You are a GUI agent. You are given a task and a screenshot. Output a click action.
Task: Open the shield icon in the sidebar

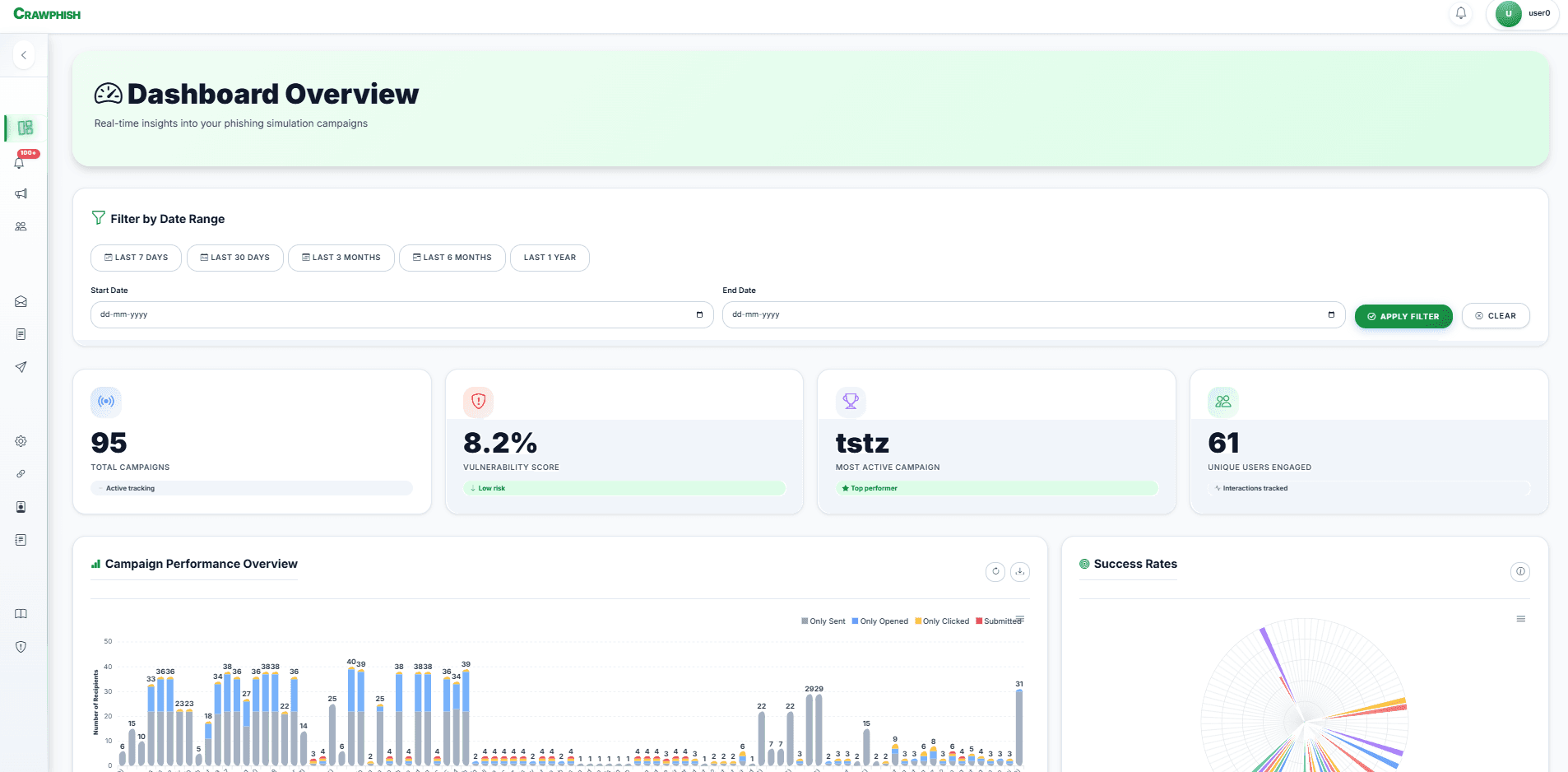(21, 646)
